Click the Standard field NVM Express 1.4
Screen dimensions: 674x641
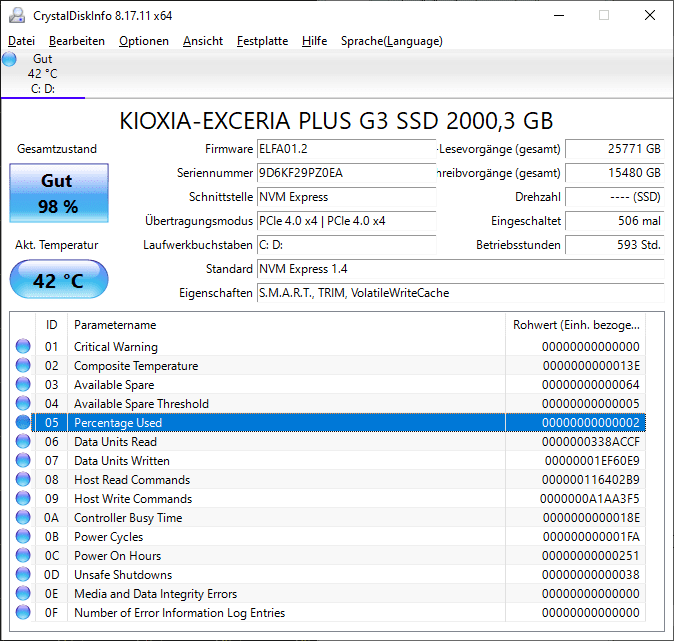coord(461,269)
